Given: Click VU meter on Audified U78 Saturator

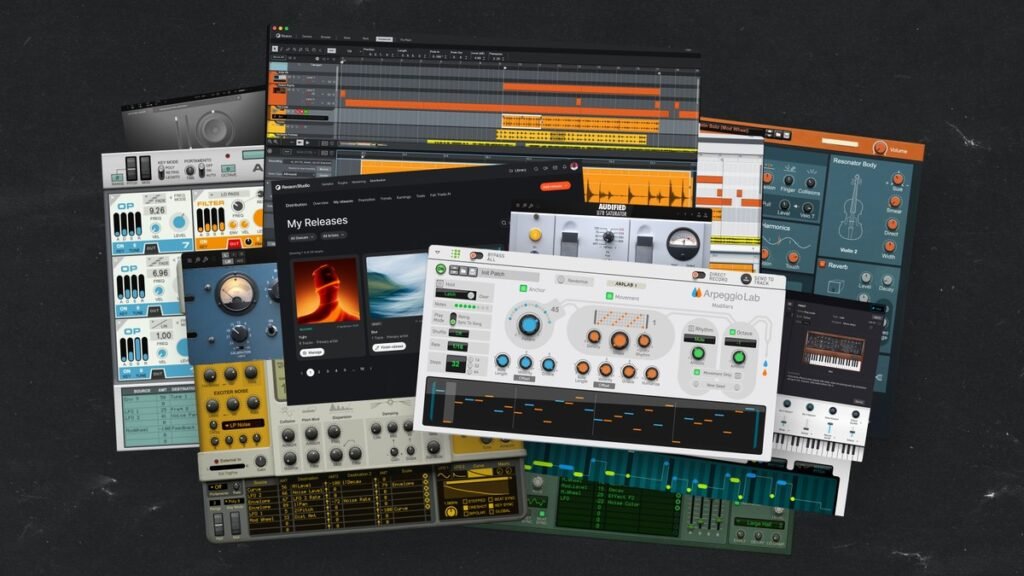Looking at the screenshot, I should [683, 244].
